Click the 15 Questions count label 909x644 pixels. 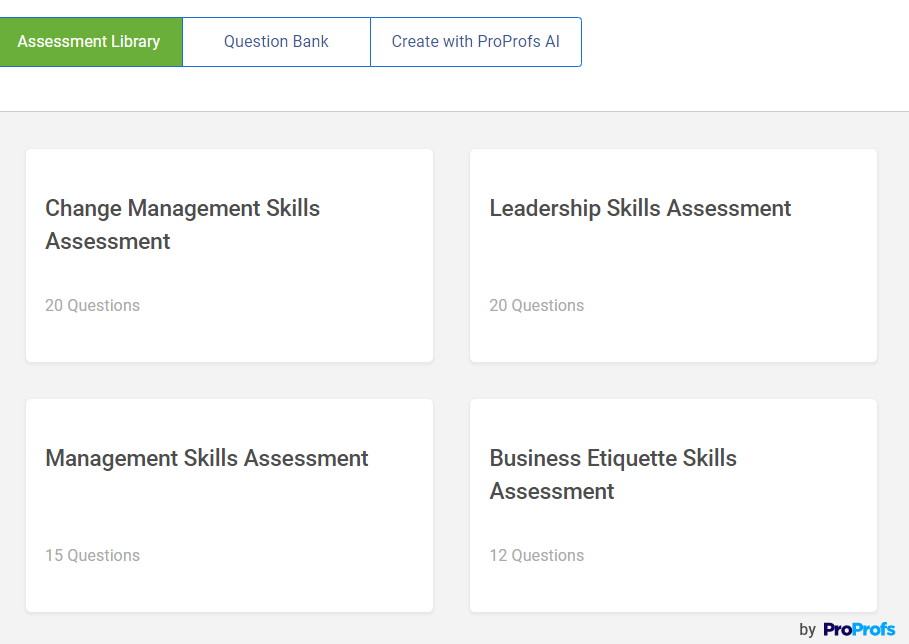pos(92,555)
